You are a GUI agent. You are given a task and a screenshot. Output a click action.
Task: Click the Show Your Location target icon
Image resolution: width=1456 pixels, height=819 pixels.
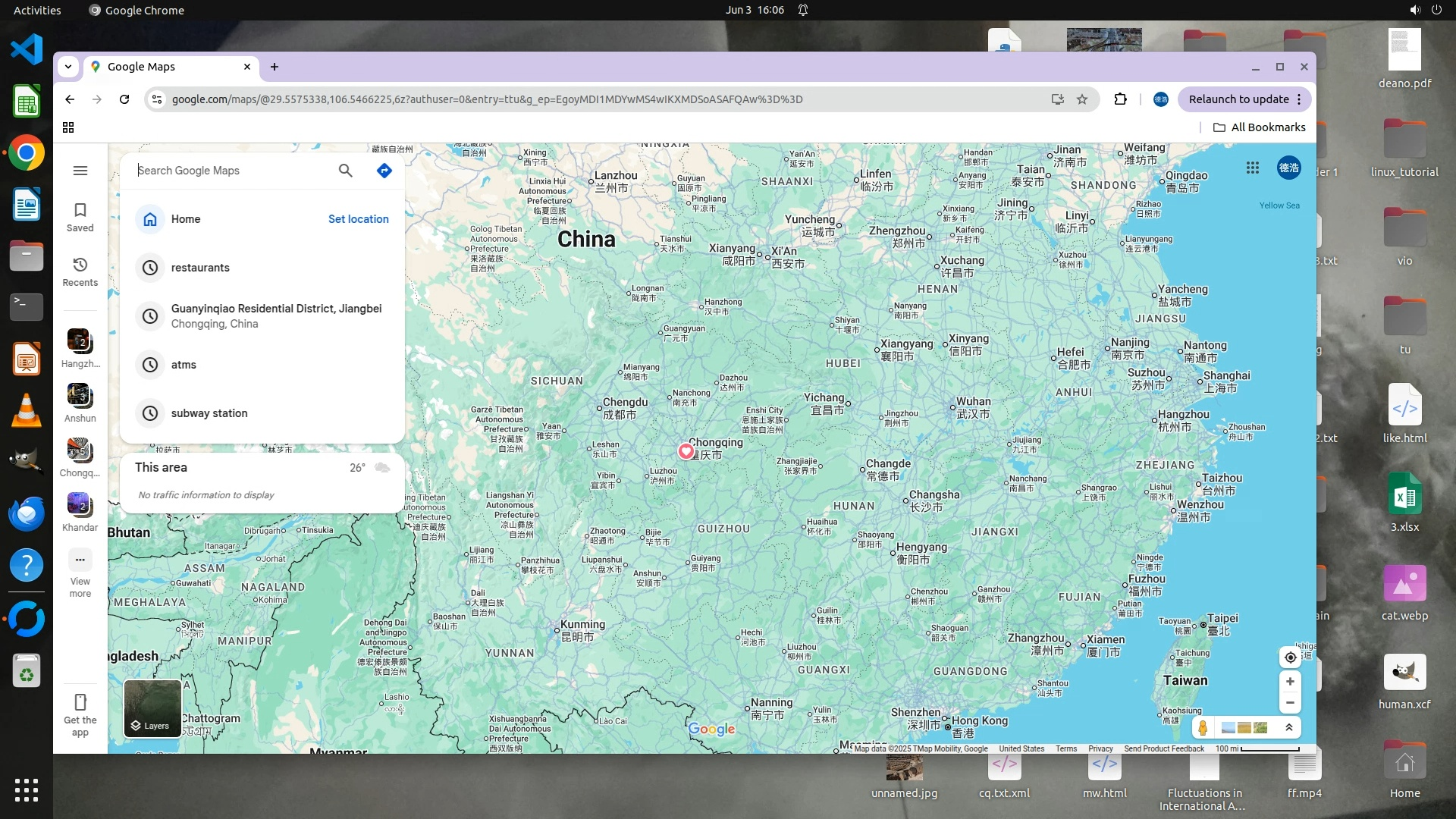1290,657
